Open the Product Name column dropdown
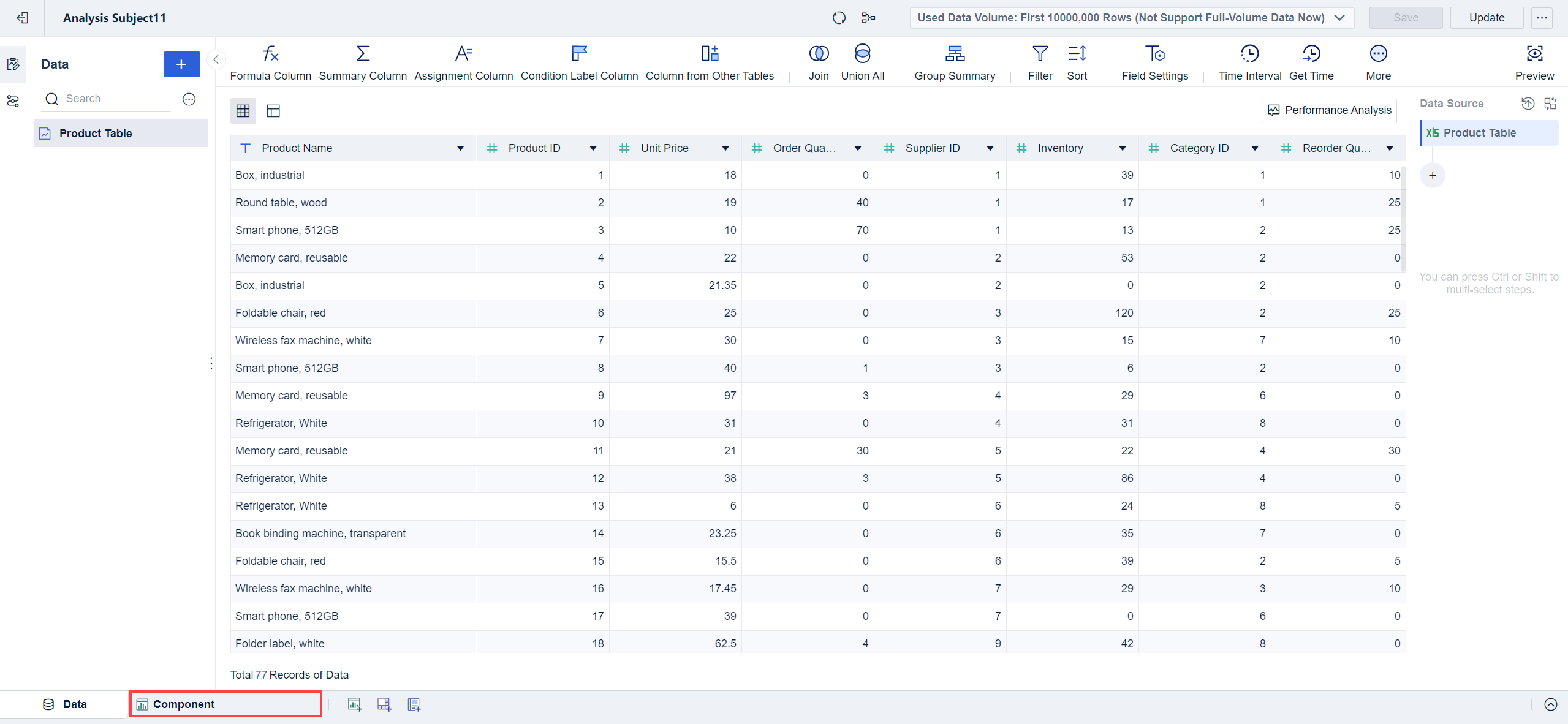This screenshot has width=1568, height=724. (461, 148)
